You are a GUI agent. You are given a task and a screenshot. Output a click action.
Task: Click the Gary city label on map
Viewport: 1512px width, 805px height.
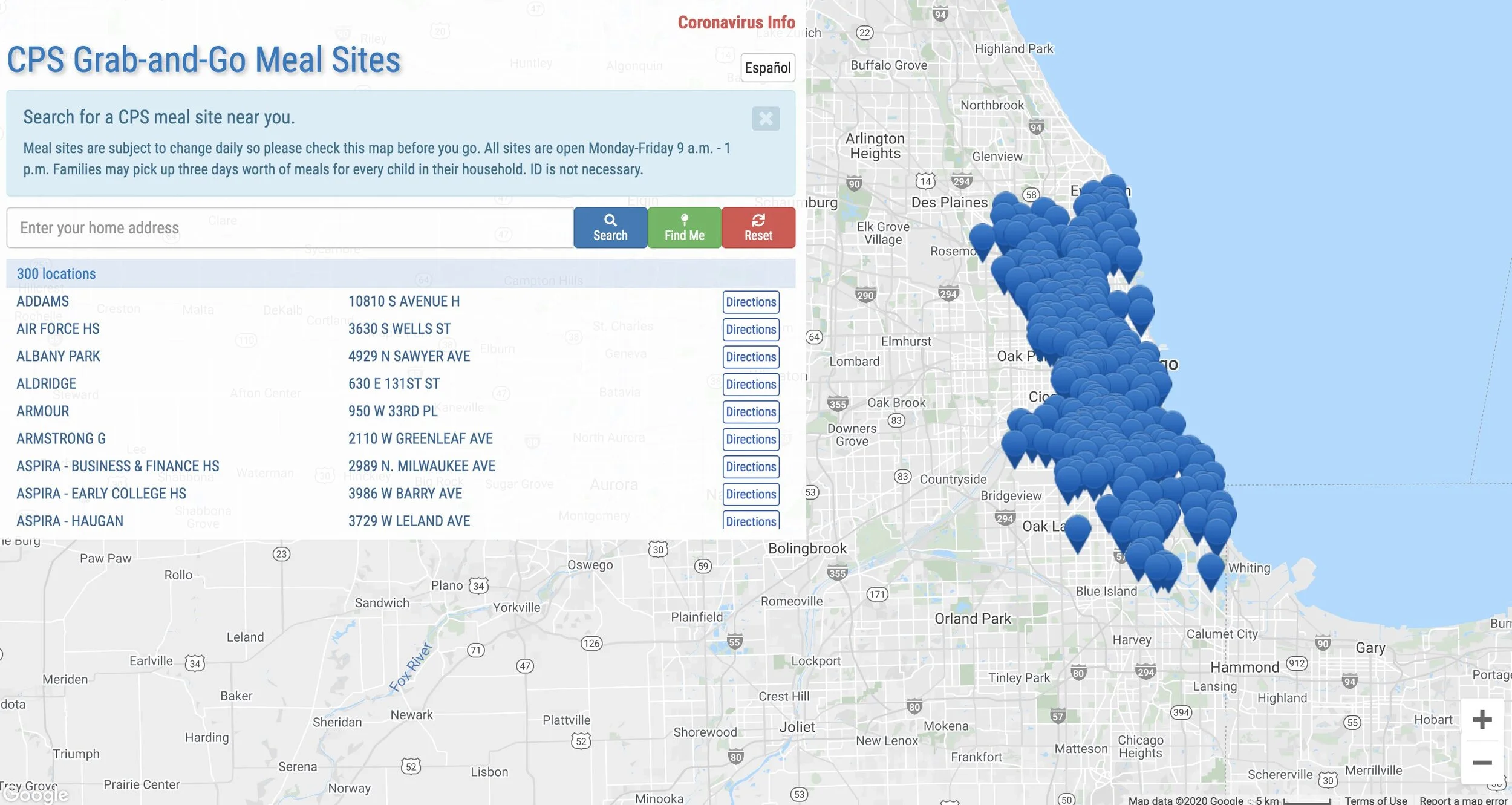click(1370, 648)
